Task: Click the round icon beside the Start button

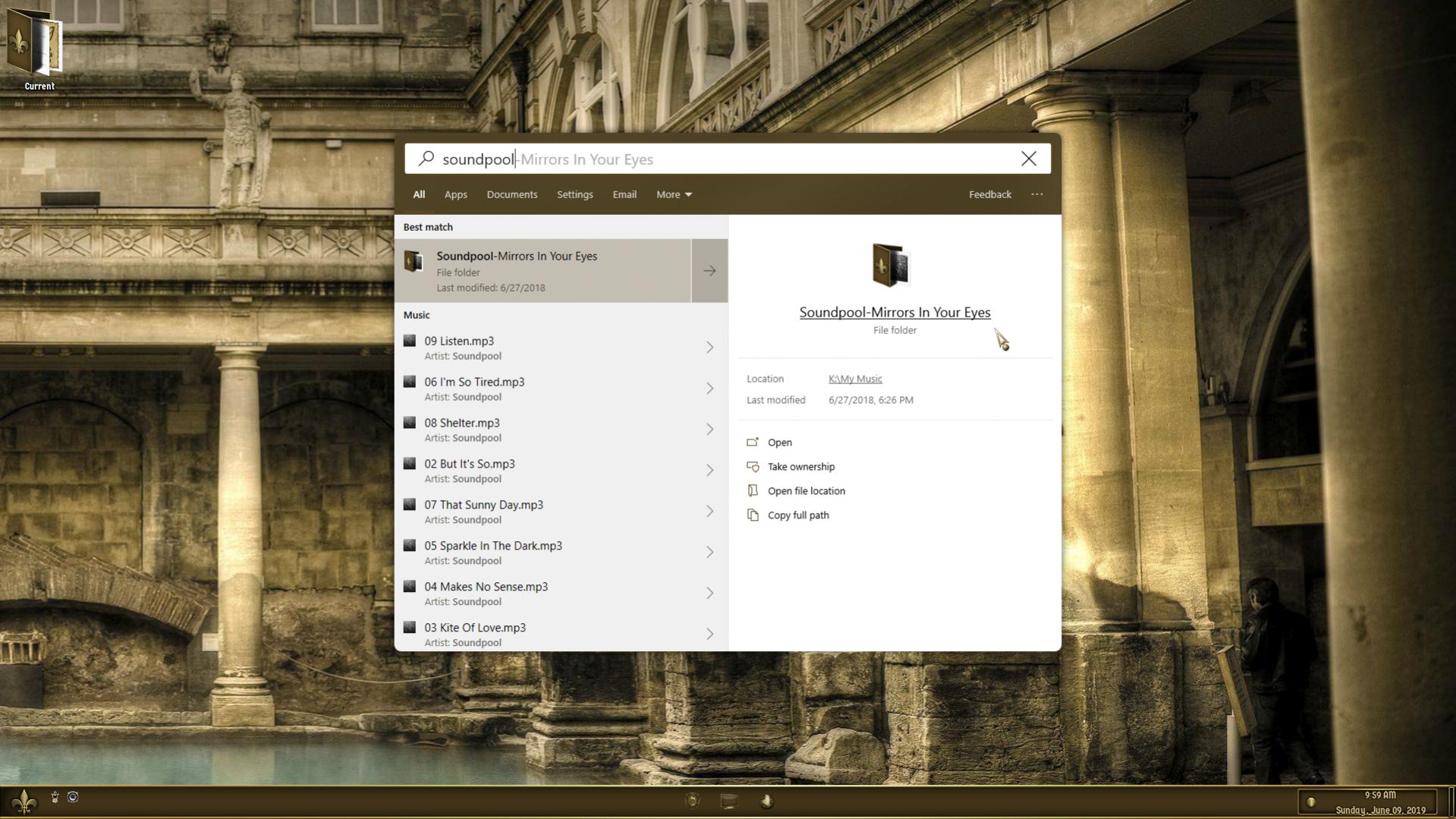Action: [72, 799]
